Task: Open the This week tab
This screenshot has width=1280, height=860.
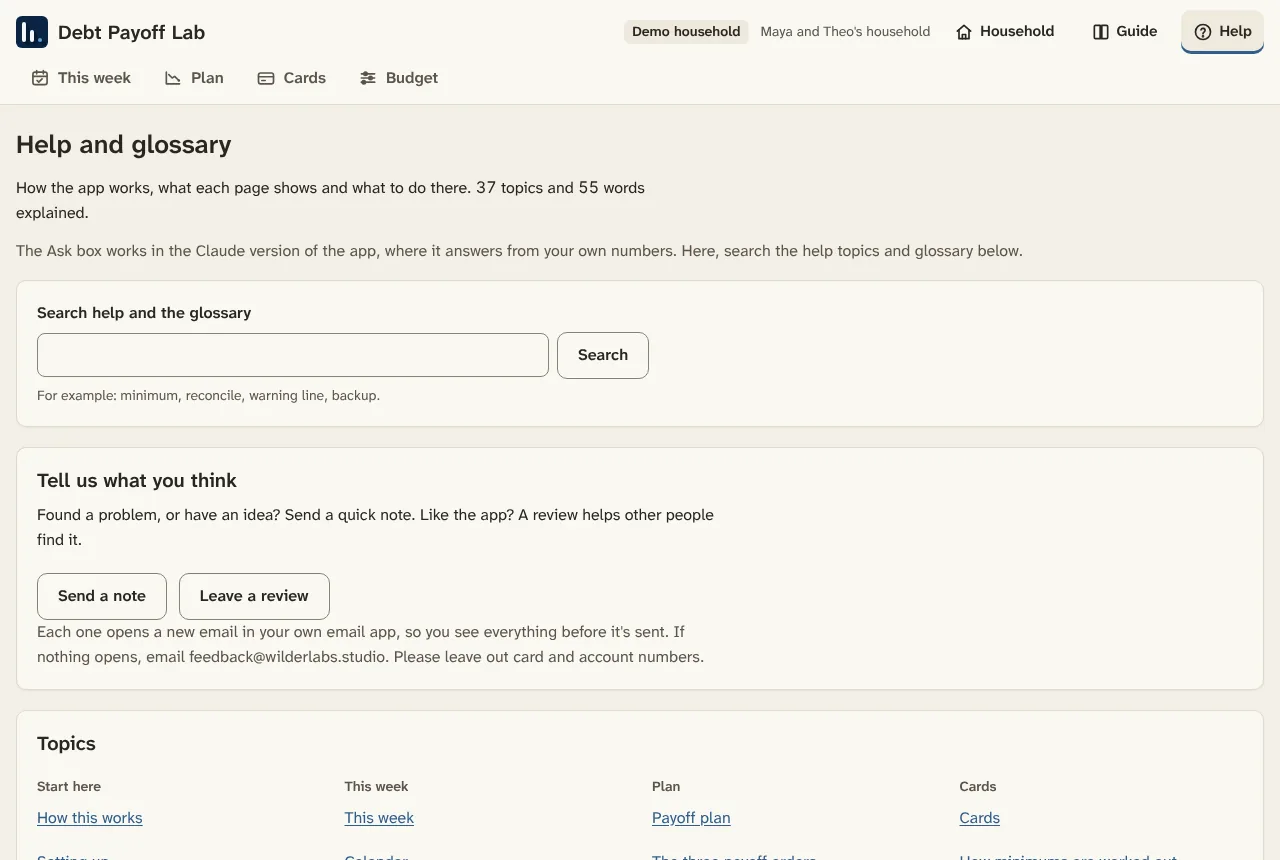Action: point(81,78)
